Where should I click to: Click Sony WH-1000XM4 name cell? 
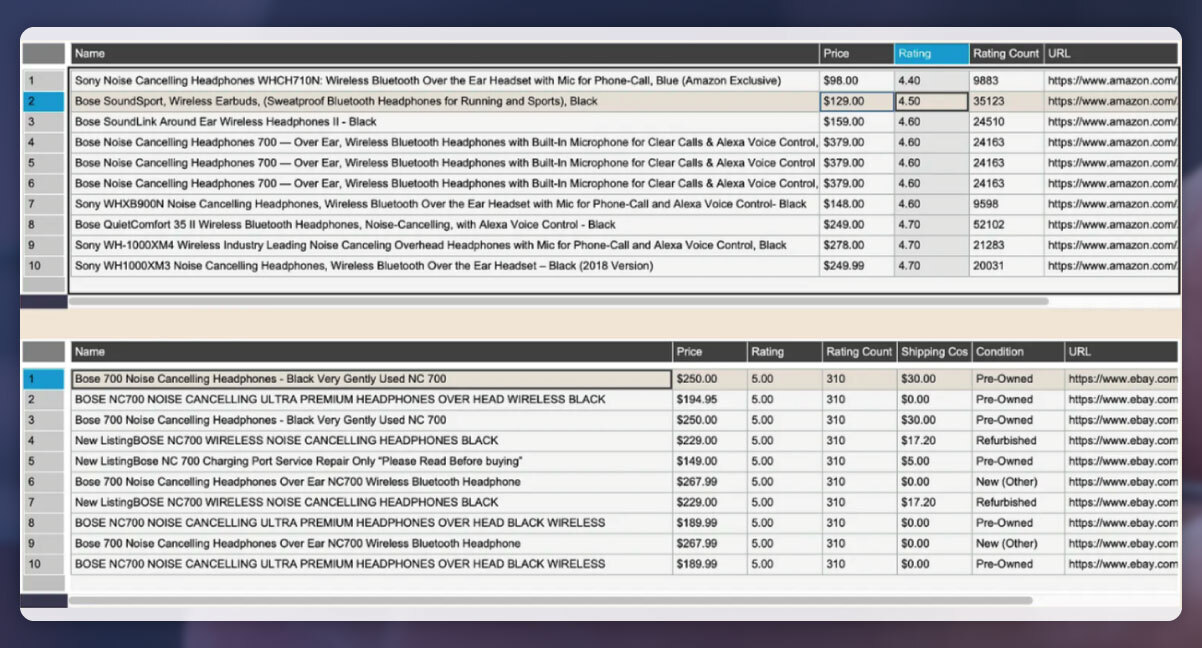(444, 245)
